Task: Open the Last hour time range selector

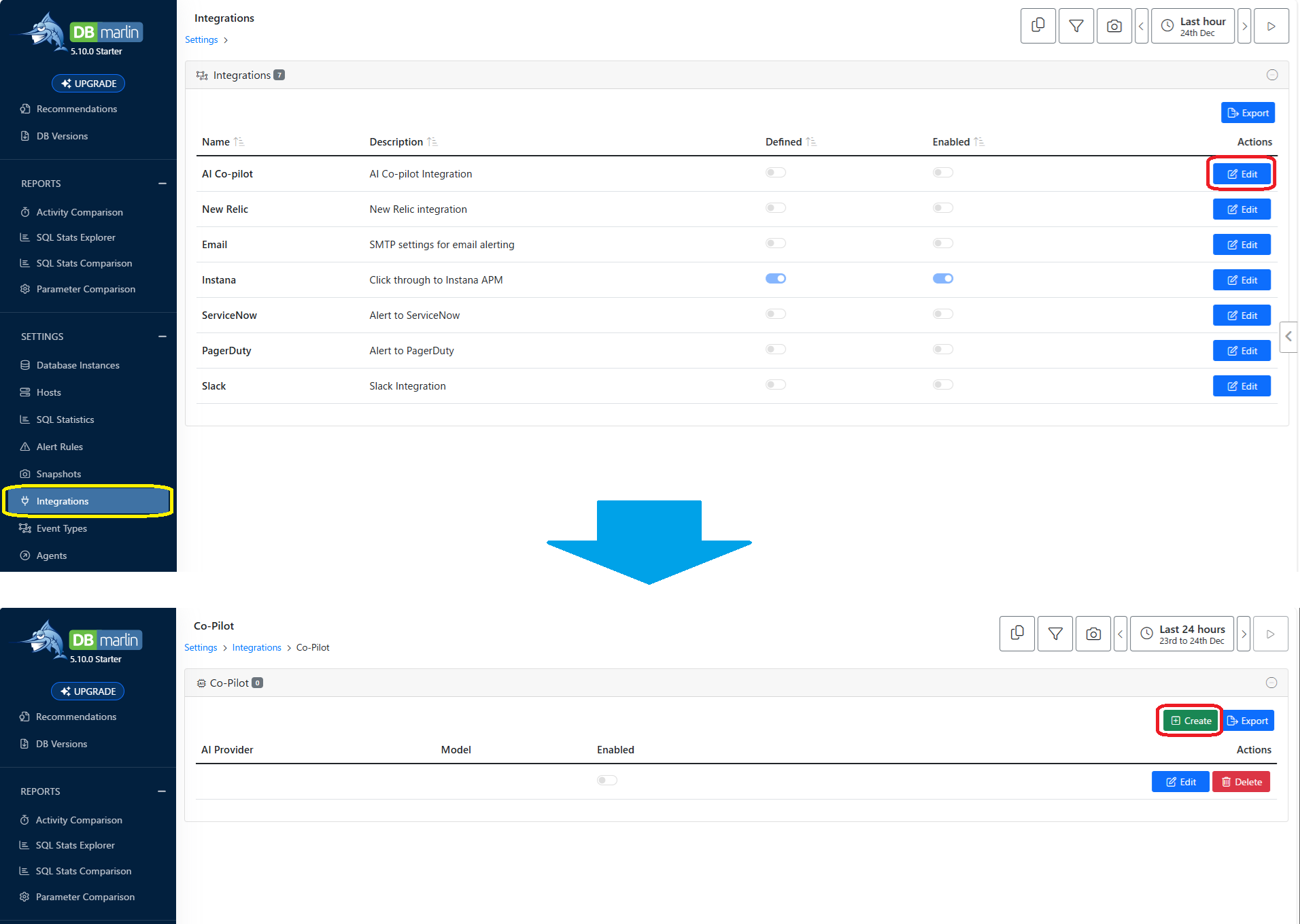Action: [1193, 26]
